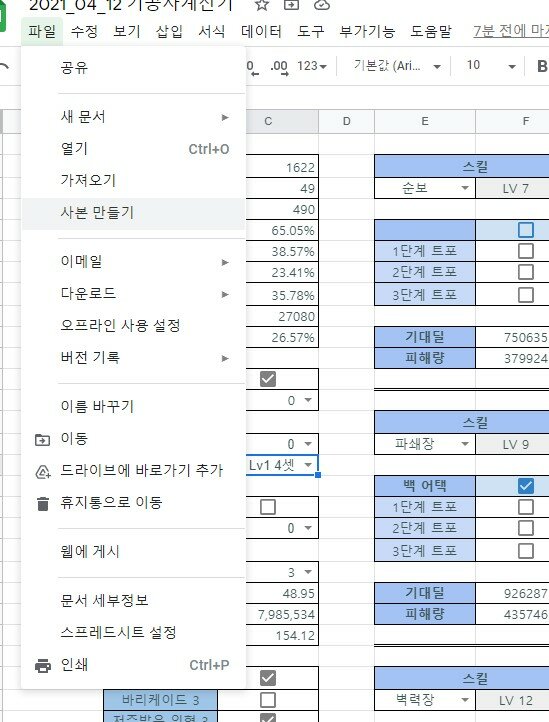Check the 1단계 트포 box under 순보
The width and height of the screenshot is (549, 722).
(526, 251)
